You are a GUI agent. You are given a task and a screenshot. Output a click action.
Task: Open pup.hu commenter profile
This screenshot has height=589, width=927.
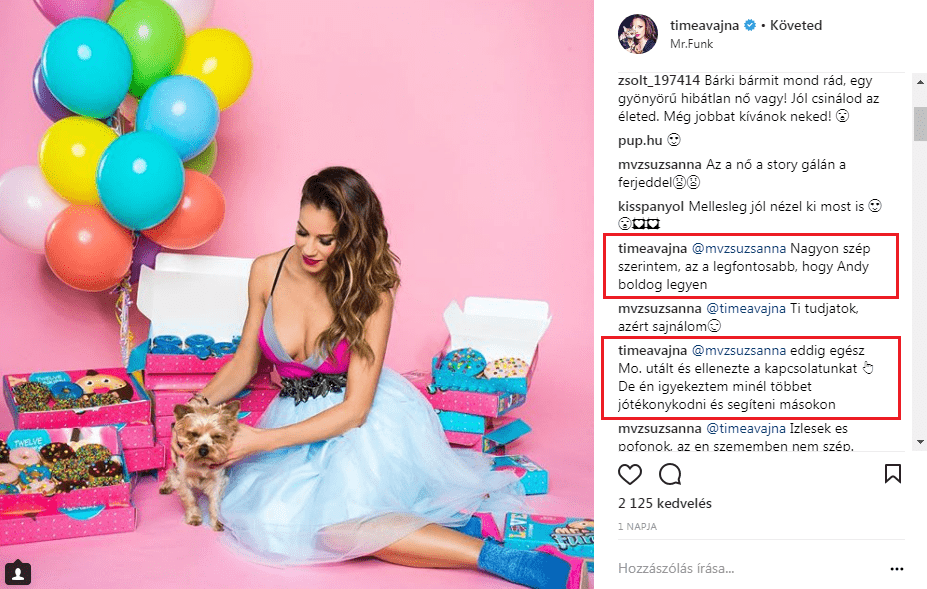pyautogui.click(x=640, y=141)
